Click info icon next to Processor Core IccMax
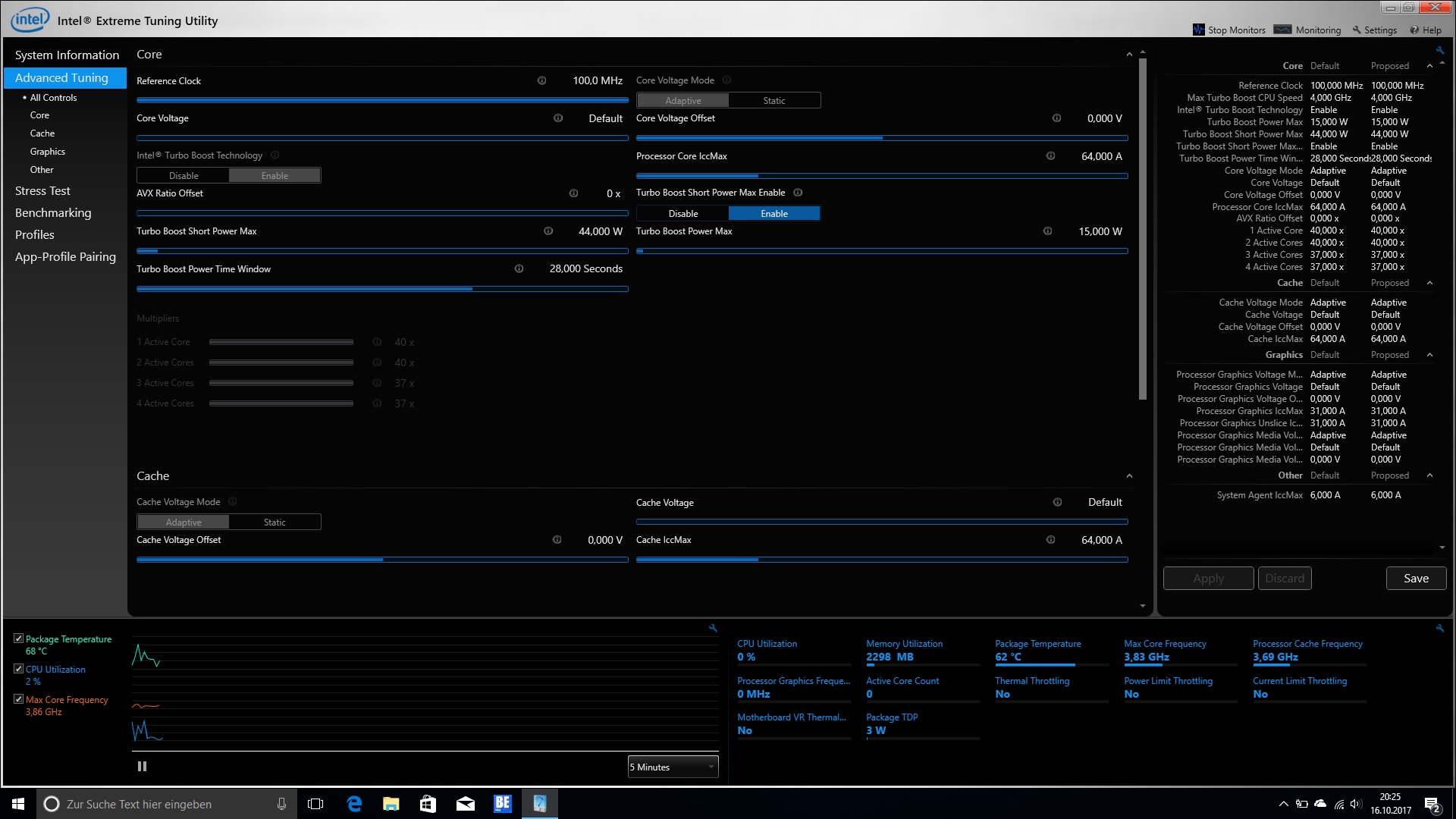 coord(1050,156)
